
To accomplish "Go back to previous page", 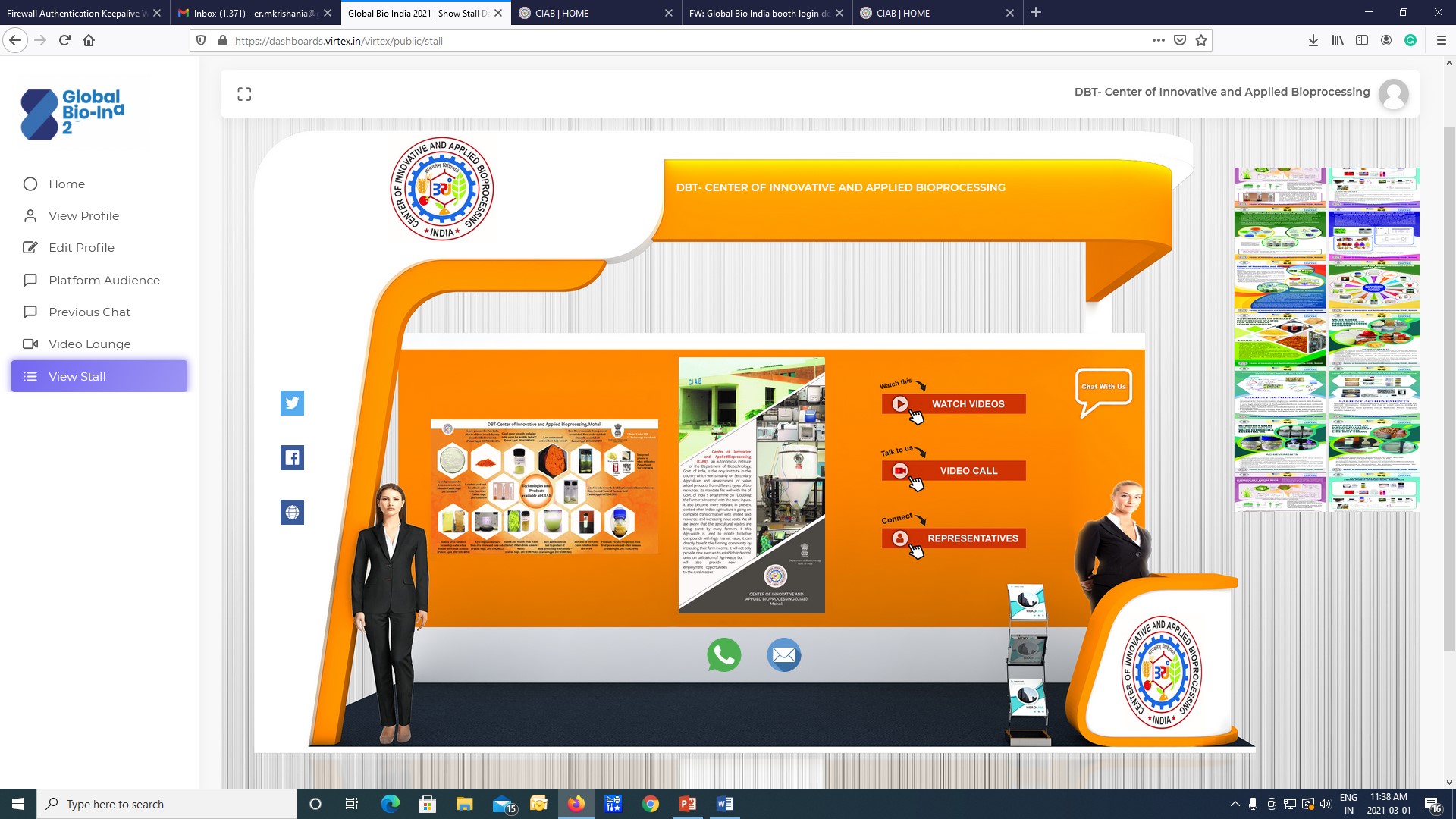I will click(x=15, y=40).
